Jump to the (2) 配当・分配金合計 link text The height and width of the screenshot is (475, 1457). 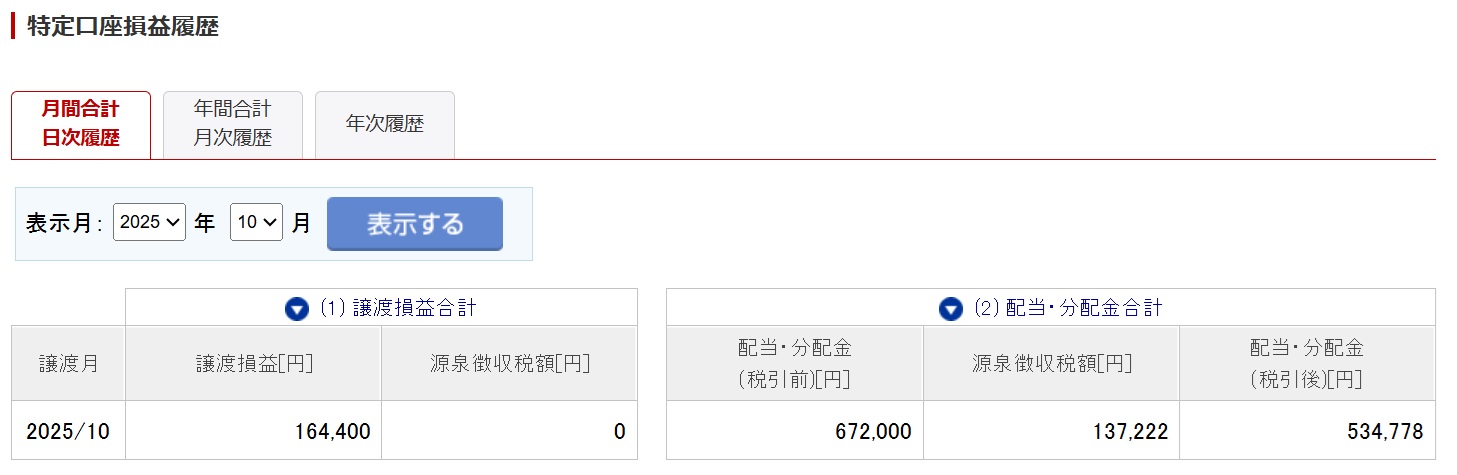click(x=1068, y=309)
